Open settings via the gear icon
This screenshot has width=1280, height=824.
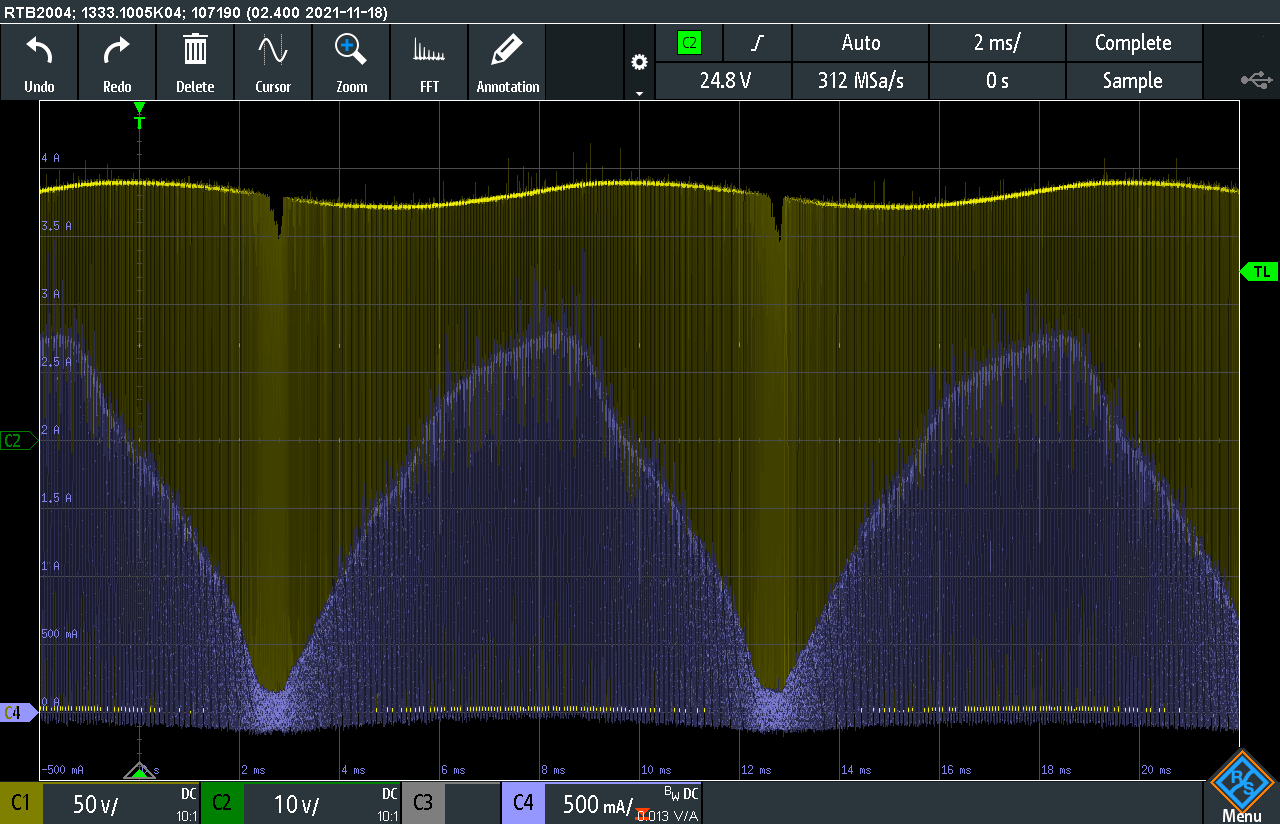tap(639, 63)
